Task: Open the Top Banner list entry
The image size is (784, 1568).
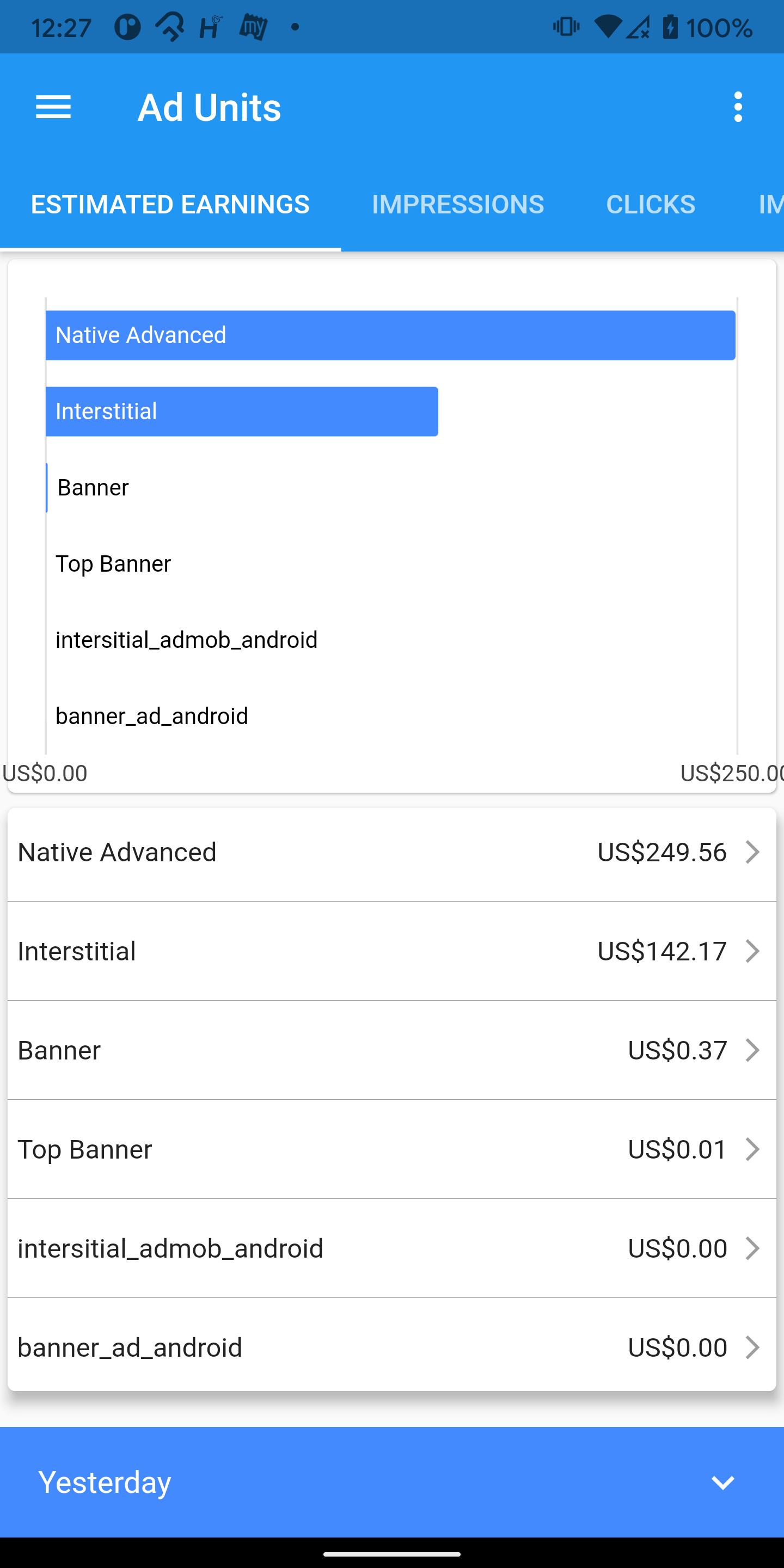Action: [392, 1149]
